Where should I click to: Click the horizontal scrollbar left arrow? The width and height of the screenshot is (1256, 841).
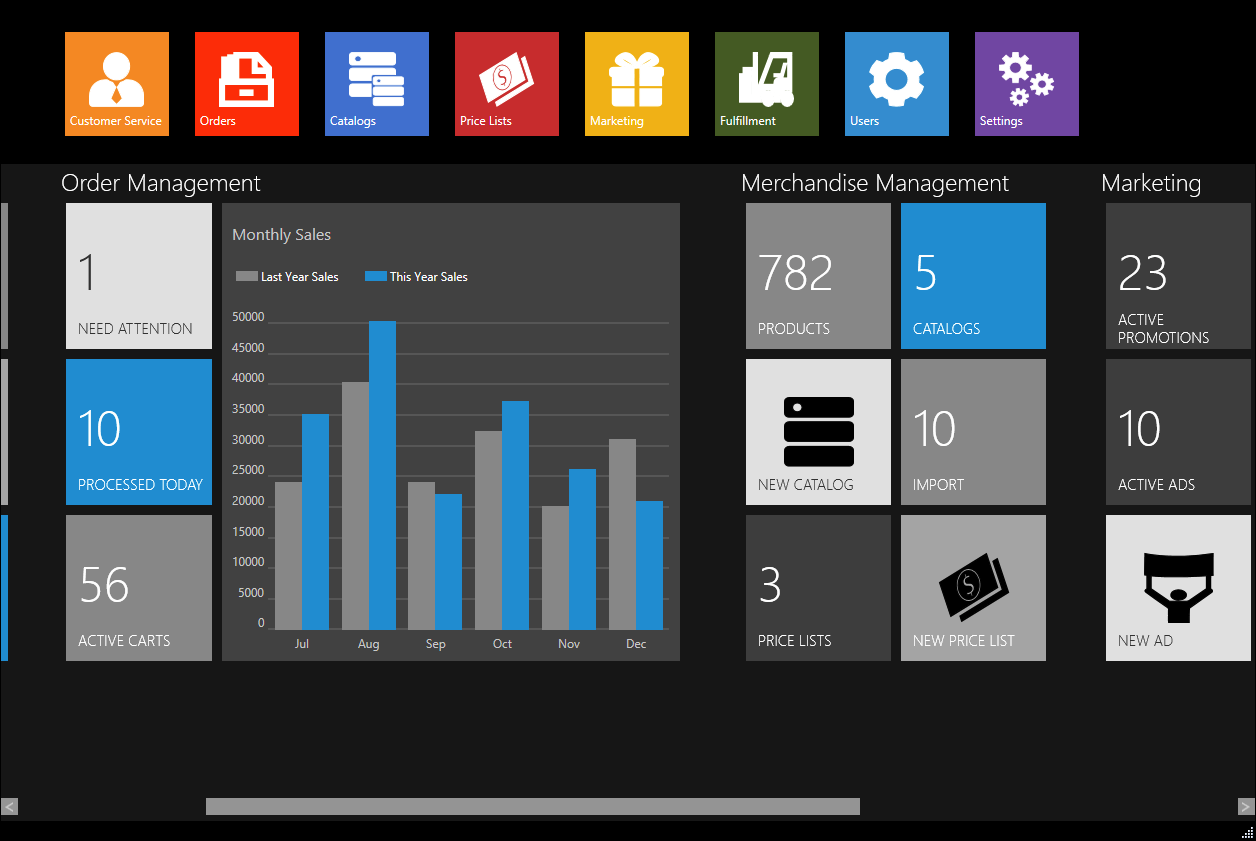[x=9, y=806]
